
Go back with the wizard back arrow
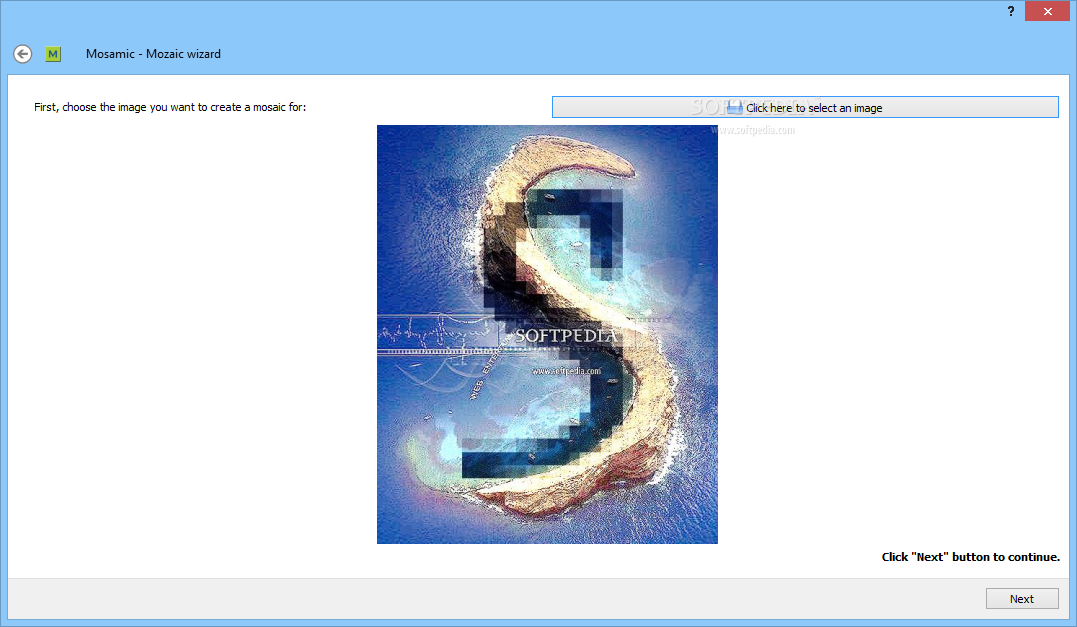pyautogui.click(x=23, y=54)
